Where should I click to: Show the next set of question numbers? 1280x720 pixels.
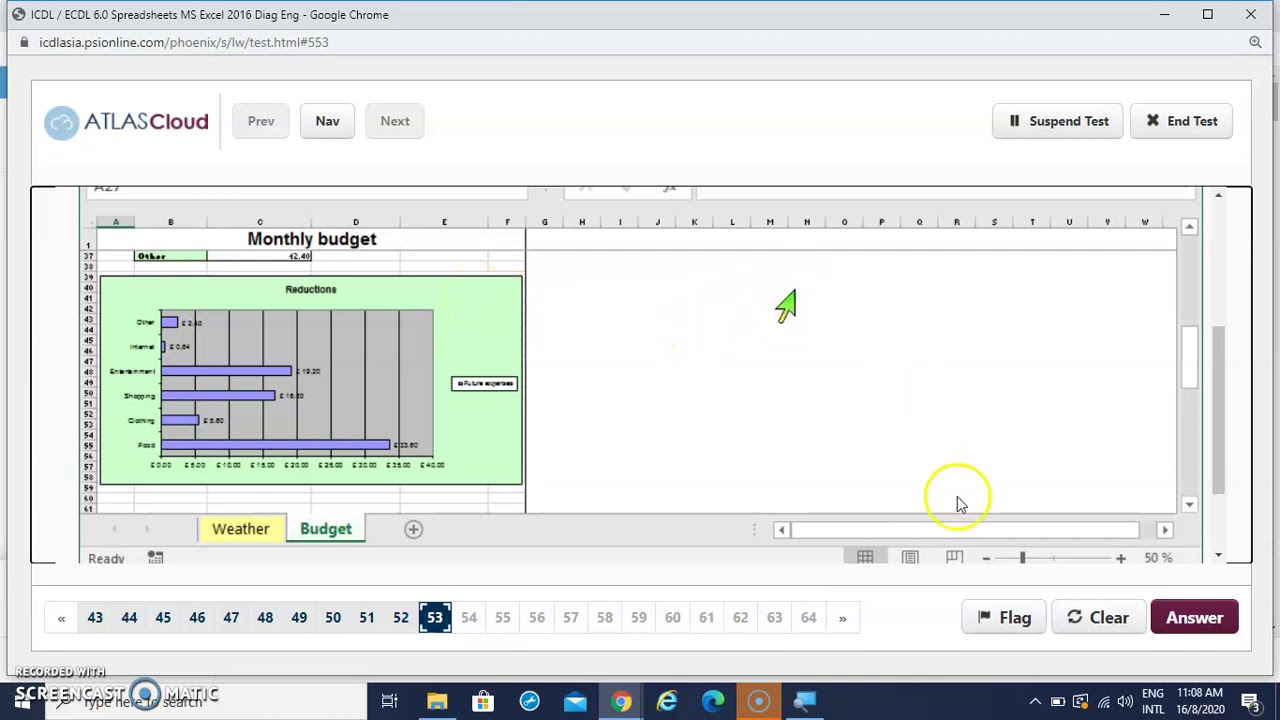coord(842,617)
